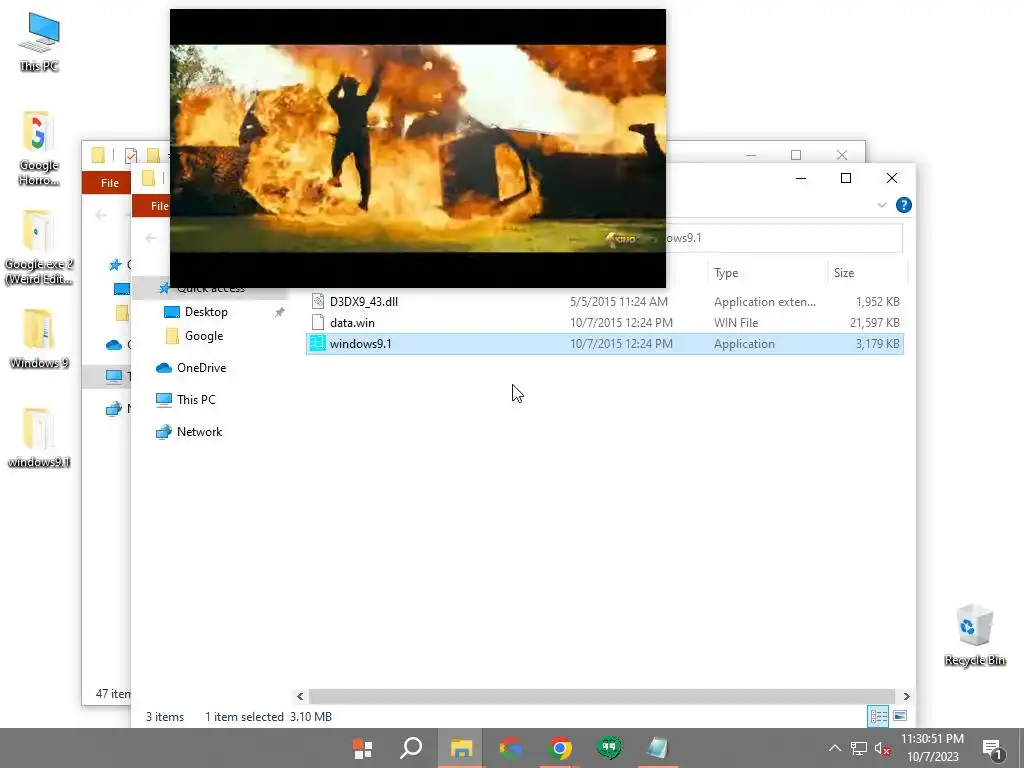Open the notification center icon
The height and width of the screenshot is (768, 1024).
[993, 749]
